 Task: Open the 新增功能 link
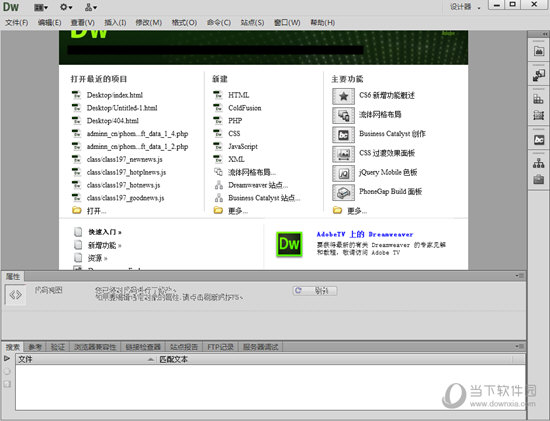[x=105, y=245]
